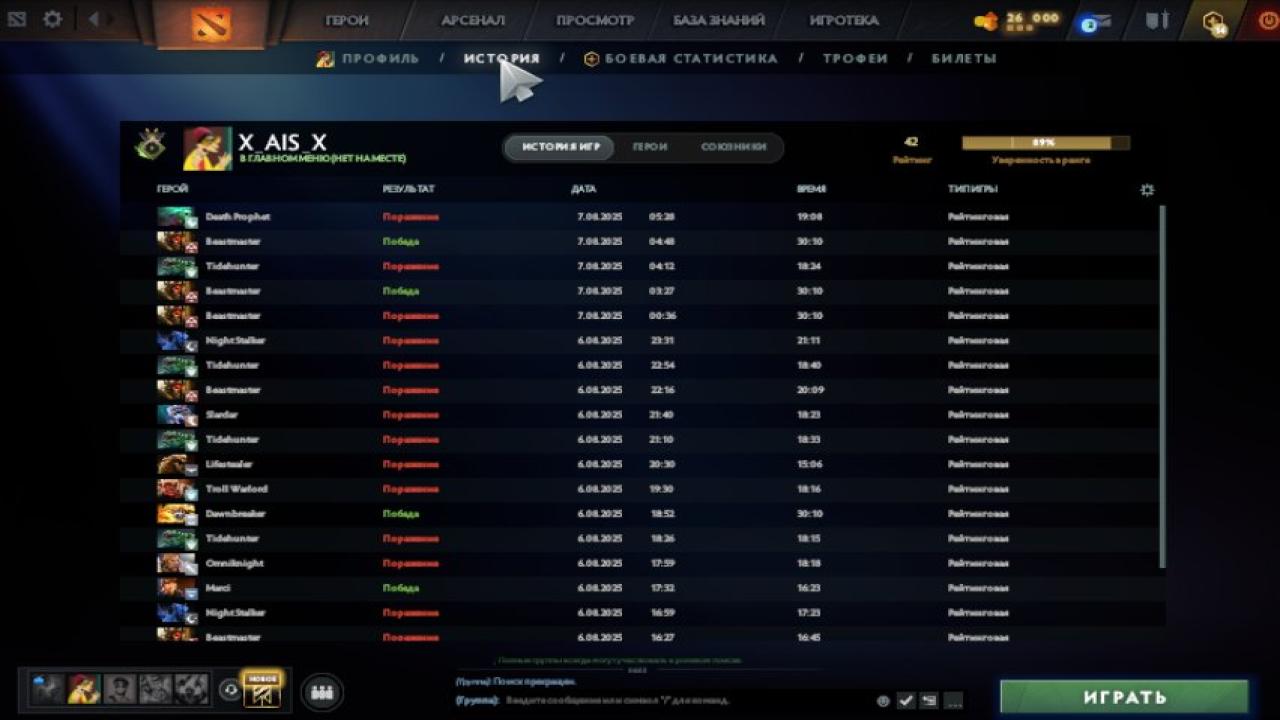Click the green ИГРАТЬ button
Image resolution: width=1280 pixels, height=720 pixels.
pyautogui.click(x=1125, y=697)
